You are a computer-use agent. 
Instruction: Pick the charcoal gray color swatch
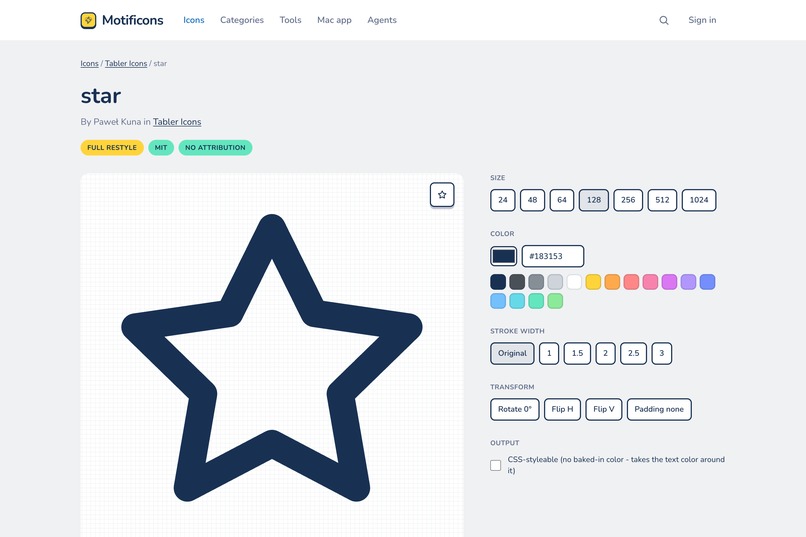click(x=517, y=282)
